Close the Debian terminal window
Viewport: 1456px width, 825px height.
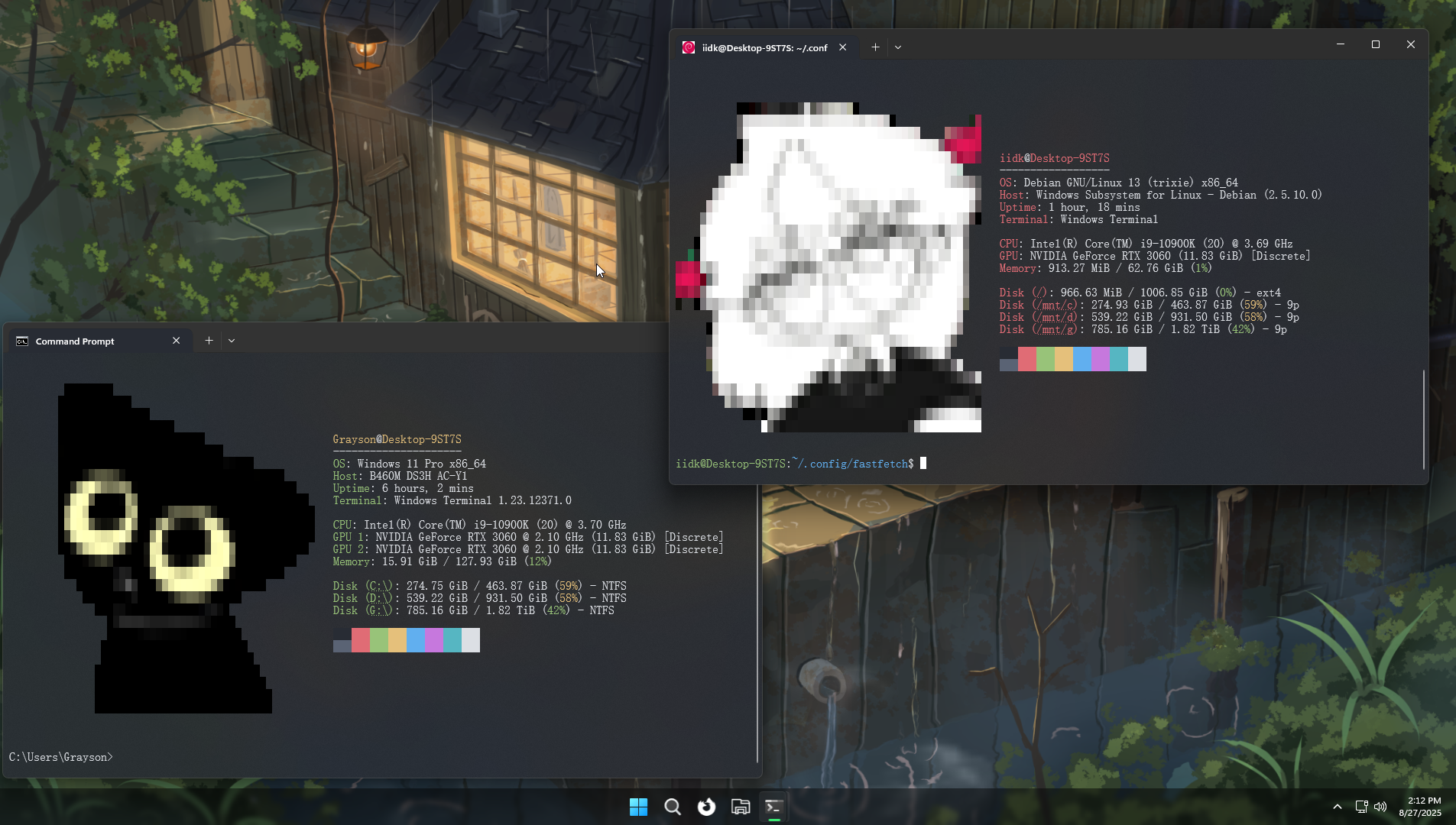coord(1411,44)
